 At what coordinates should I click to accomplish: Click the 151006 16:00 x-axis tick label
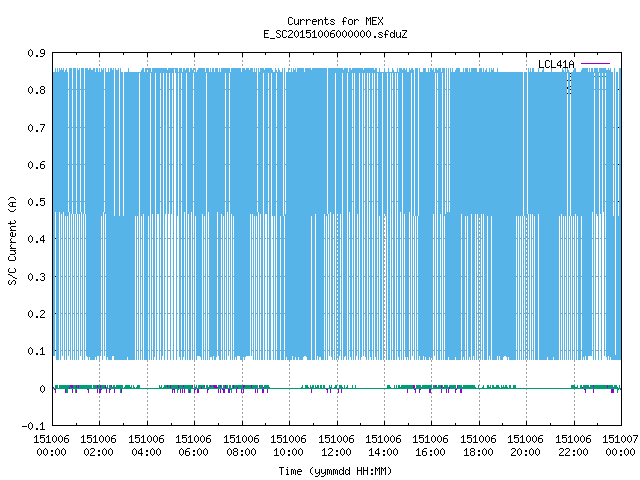(x=430, y=446)
